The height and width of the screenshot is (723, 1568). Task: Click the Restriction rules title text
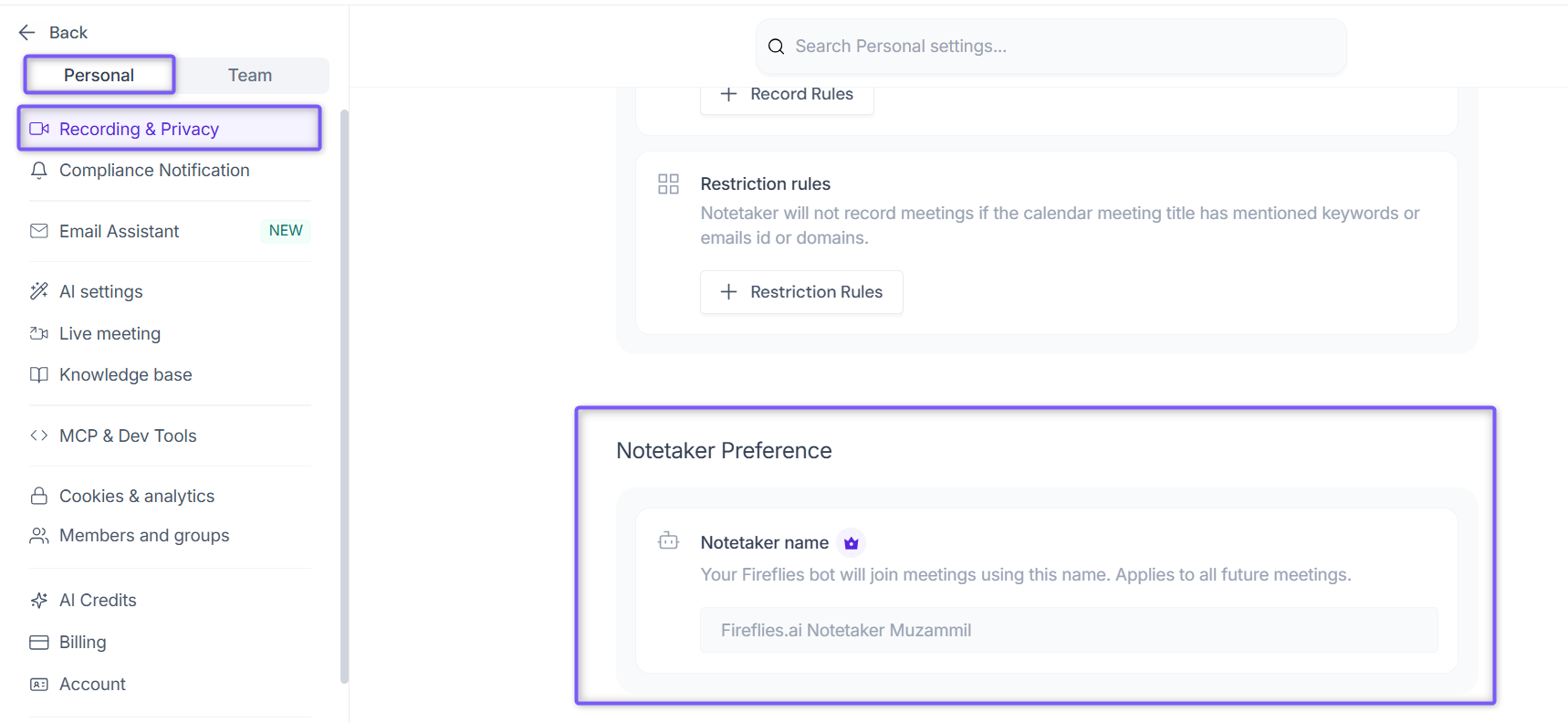[766, 184]
